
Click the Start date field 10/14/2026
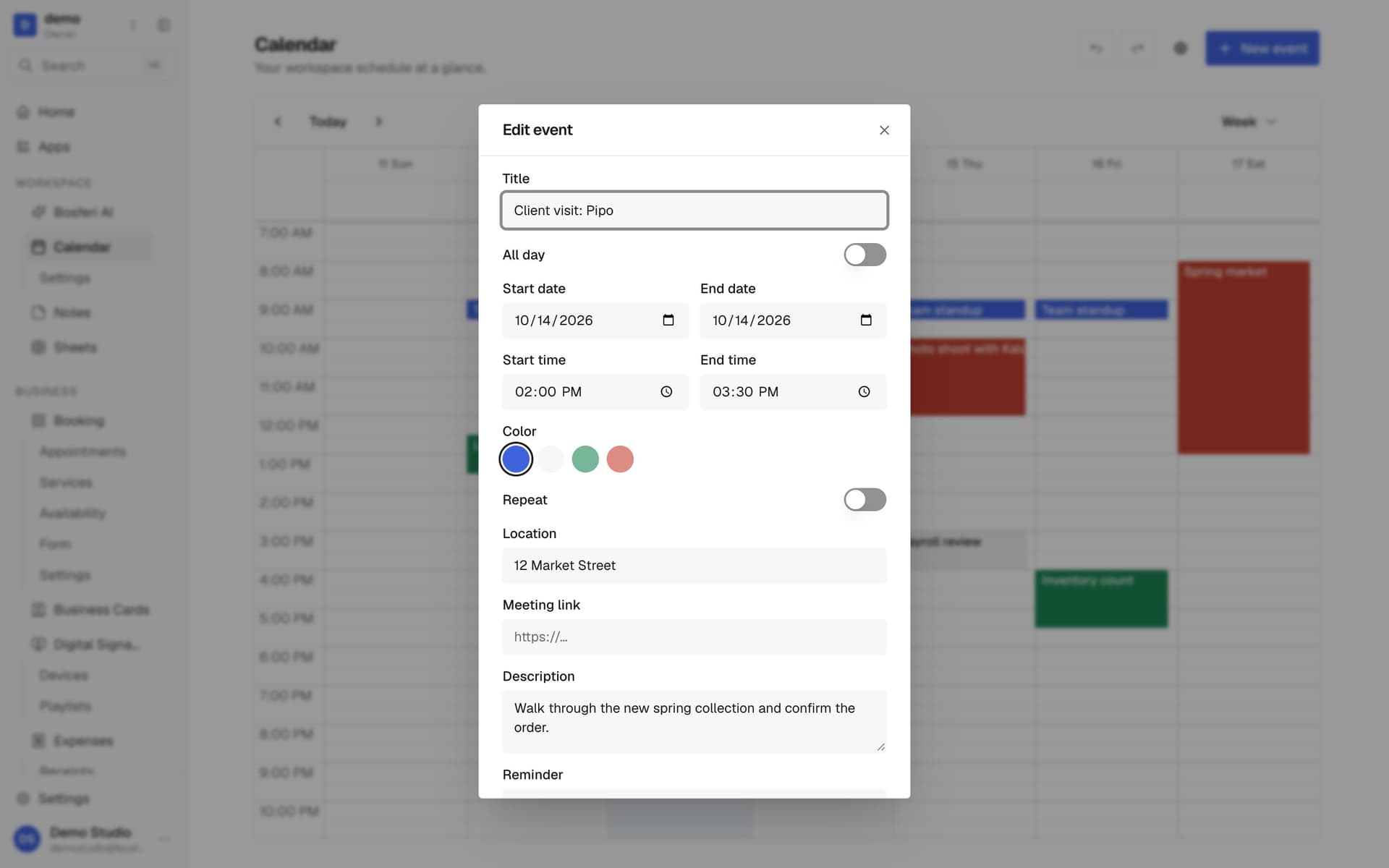click(x=595, y=320)
